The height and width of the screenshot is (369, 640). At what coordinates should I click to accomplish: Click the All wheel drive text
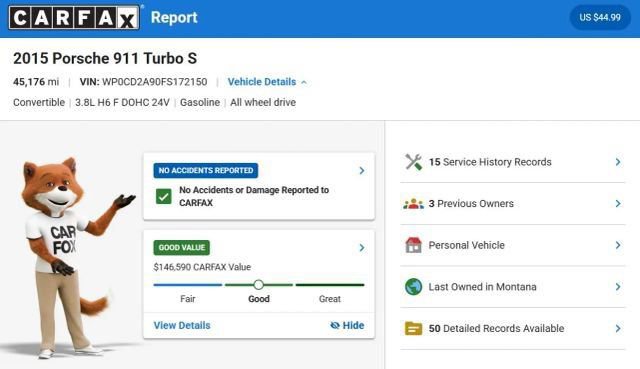(x=263, y=102)
